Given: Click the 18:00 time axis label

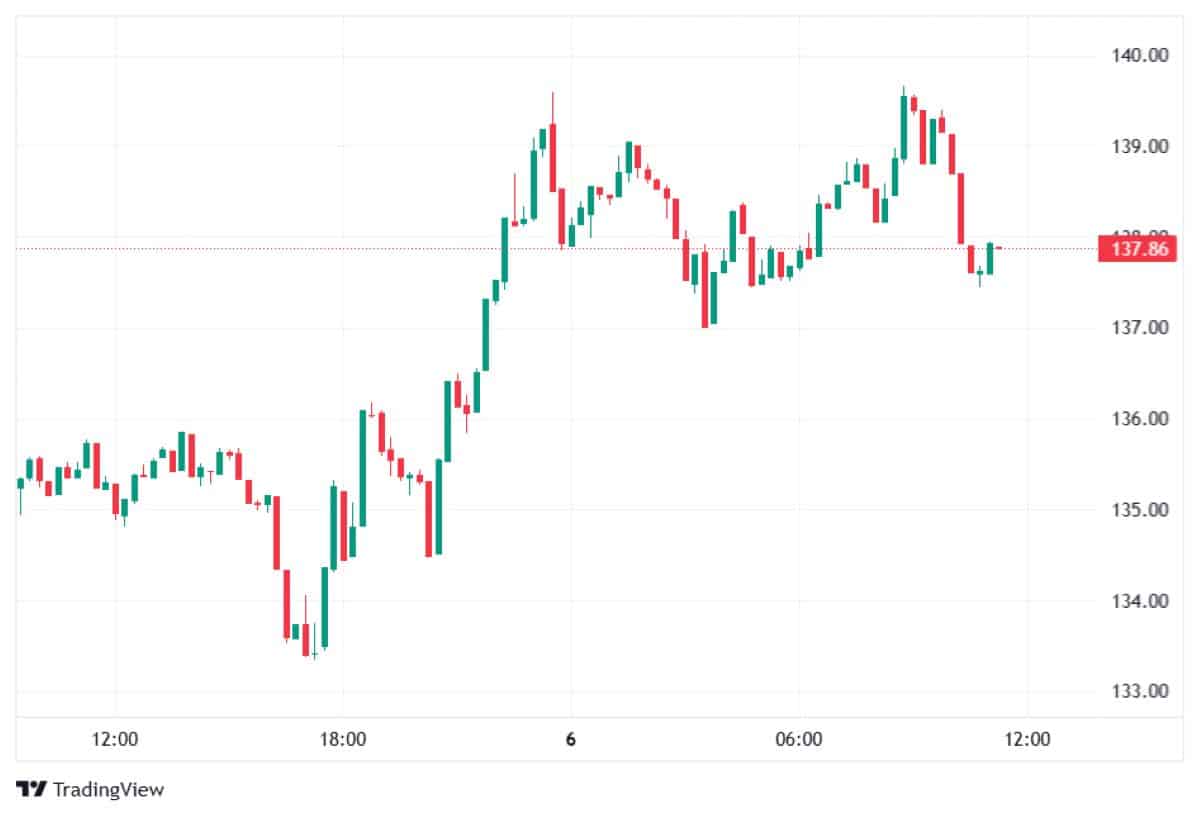Looking at the screenshot, I should [x=342, y=740].
